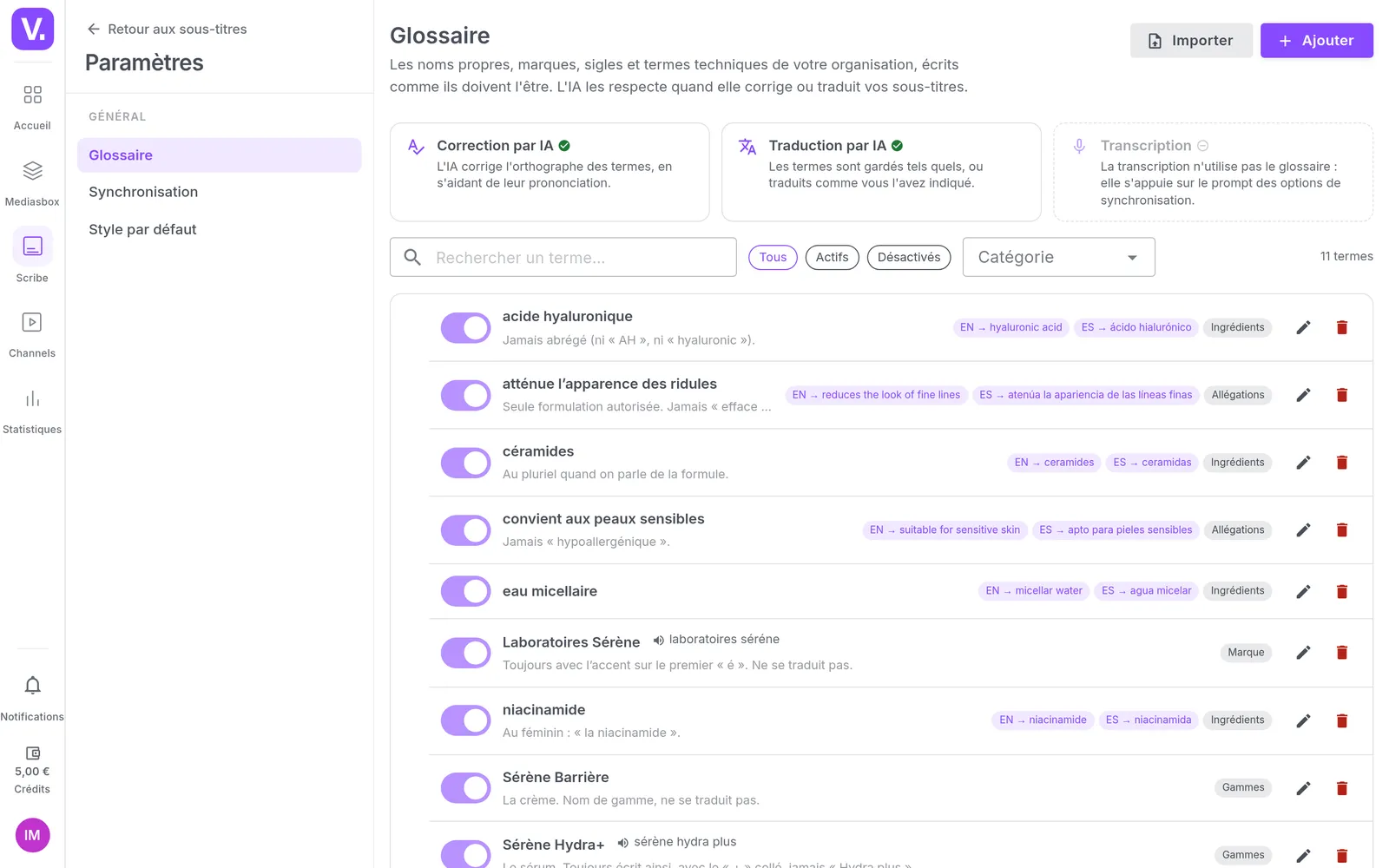
Task: Edit the Sérène Barrière term
Action: (1303, 788)
